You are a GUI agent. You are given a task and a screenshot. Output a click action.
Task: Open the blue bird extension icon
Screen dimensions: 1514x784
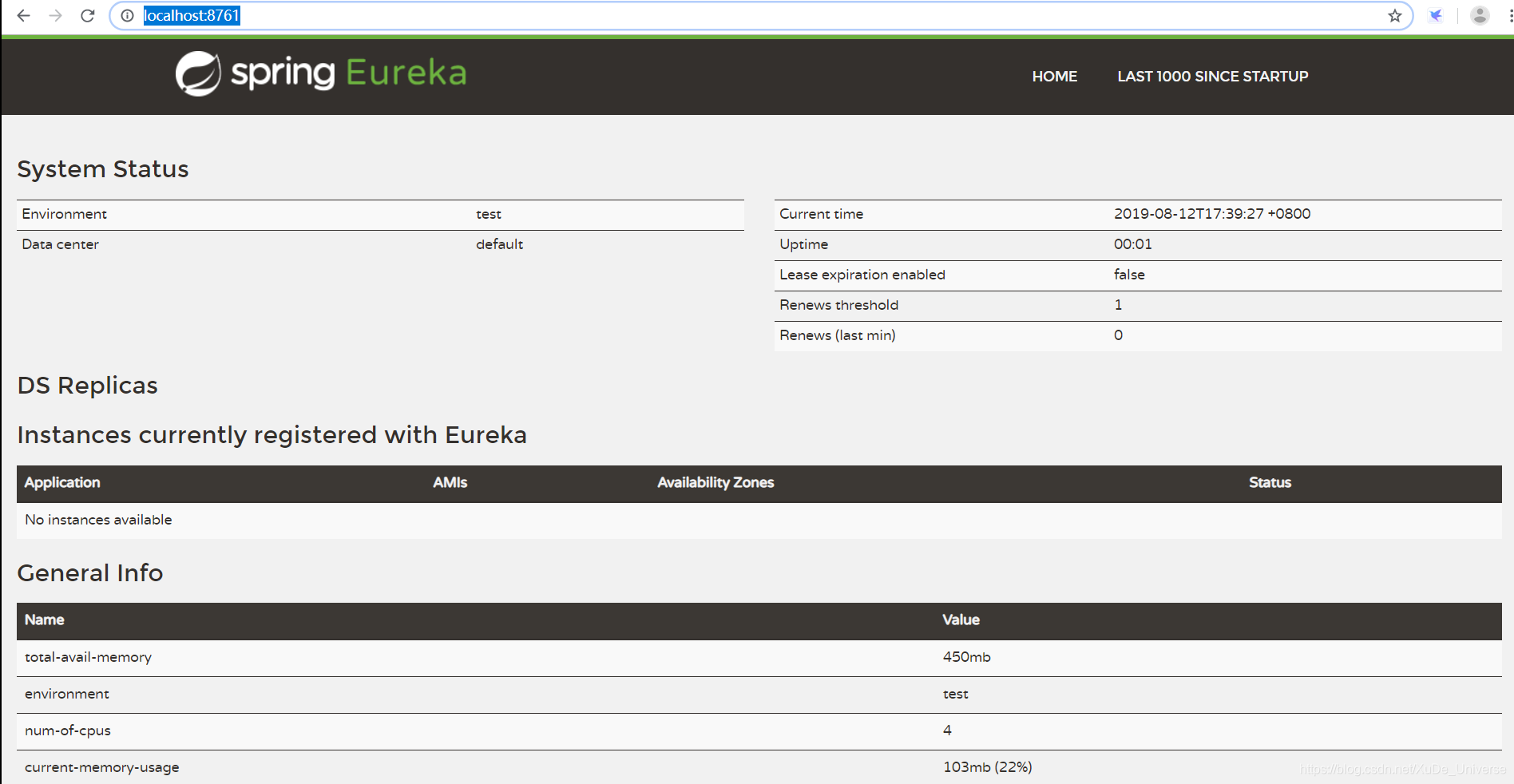[1436, 15]
